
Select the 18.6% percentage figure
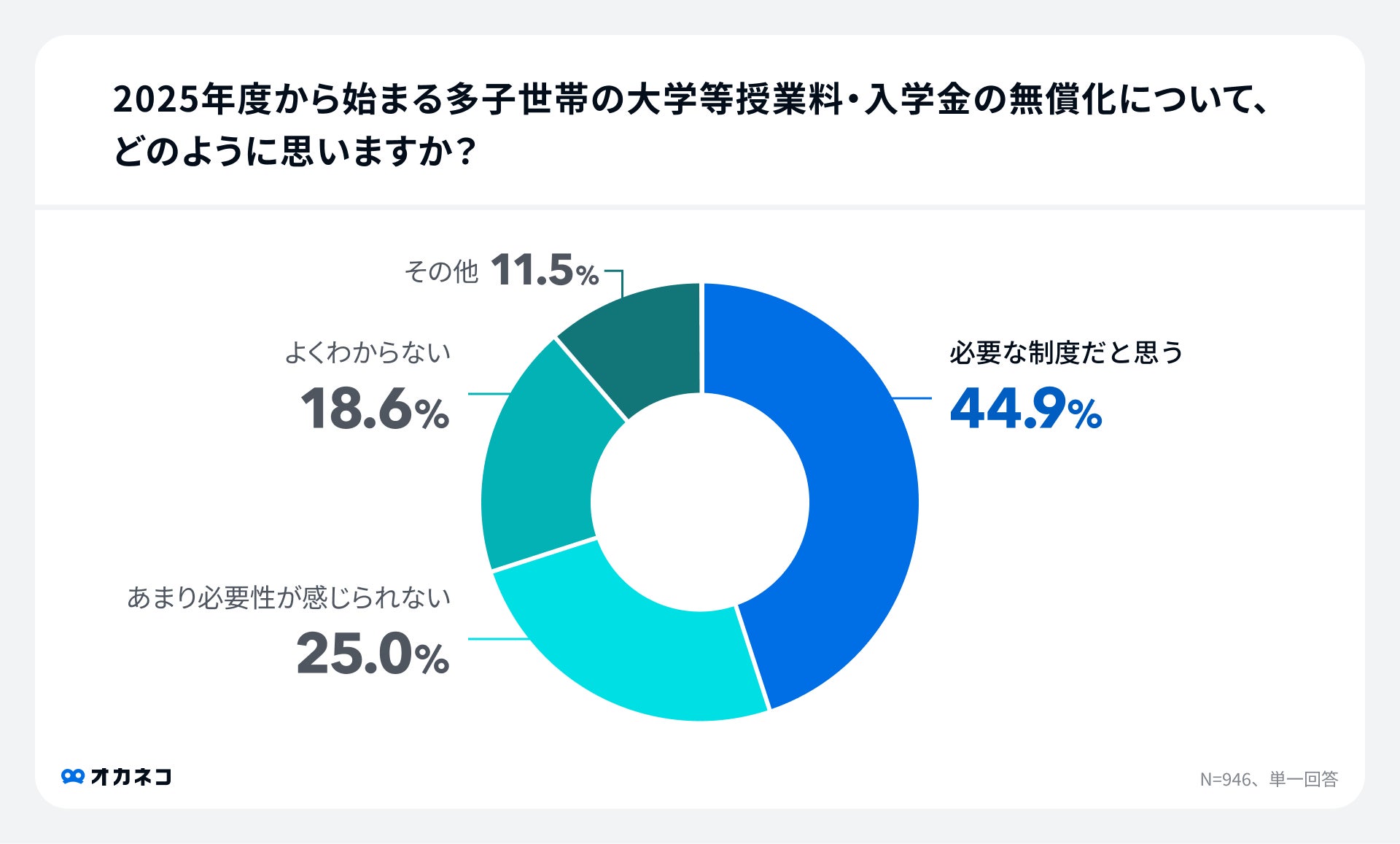375,409
